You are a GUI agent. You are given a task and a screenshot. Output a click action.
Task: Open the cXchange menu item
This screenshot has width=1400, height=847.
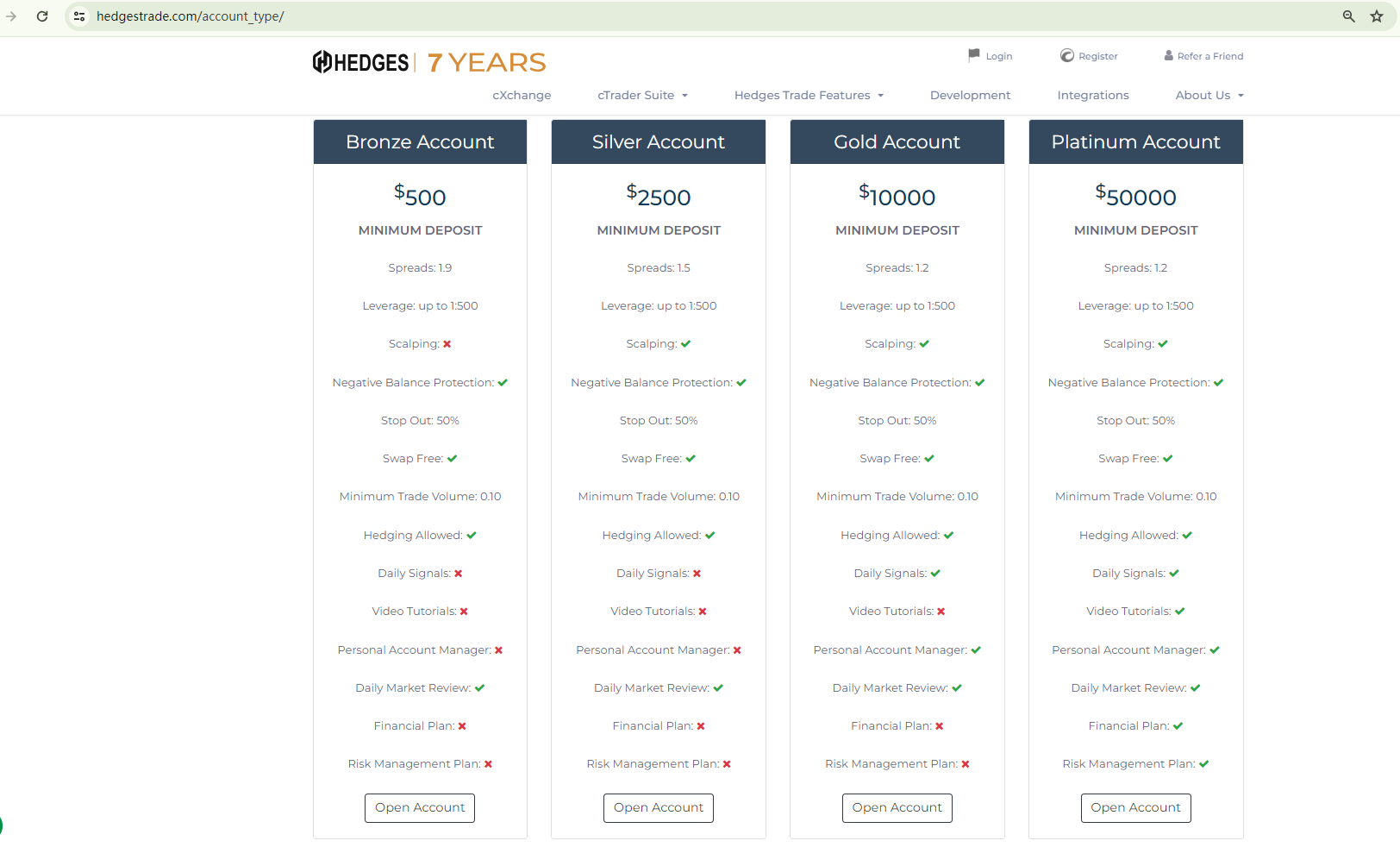click(x=522, y=96)
